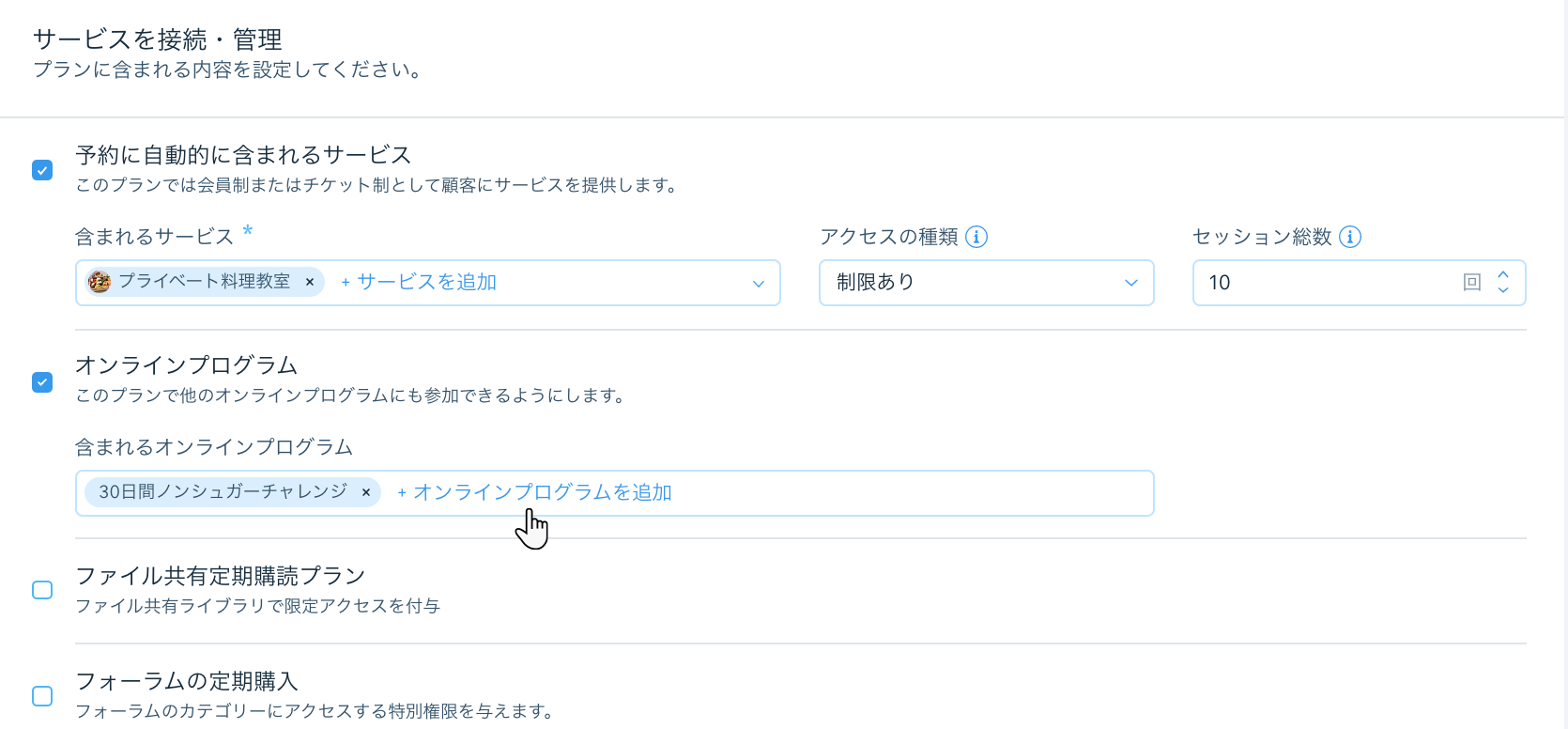Image resolution: width=1568 pixels, height=729 pixels.
Task: Decrease セッション総数 with the down arrow
Action: point(1503,290)
